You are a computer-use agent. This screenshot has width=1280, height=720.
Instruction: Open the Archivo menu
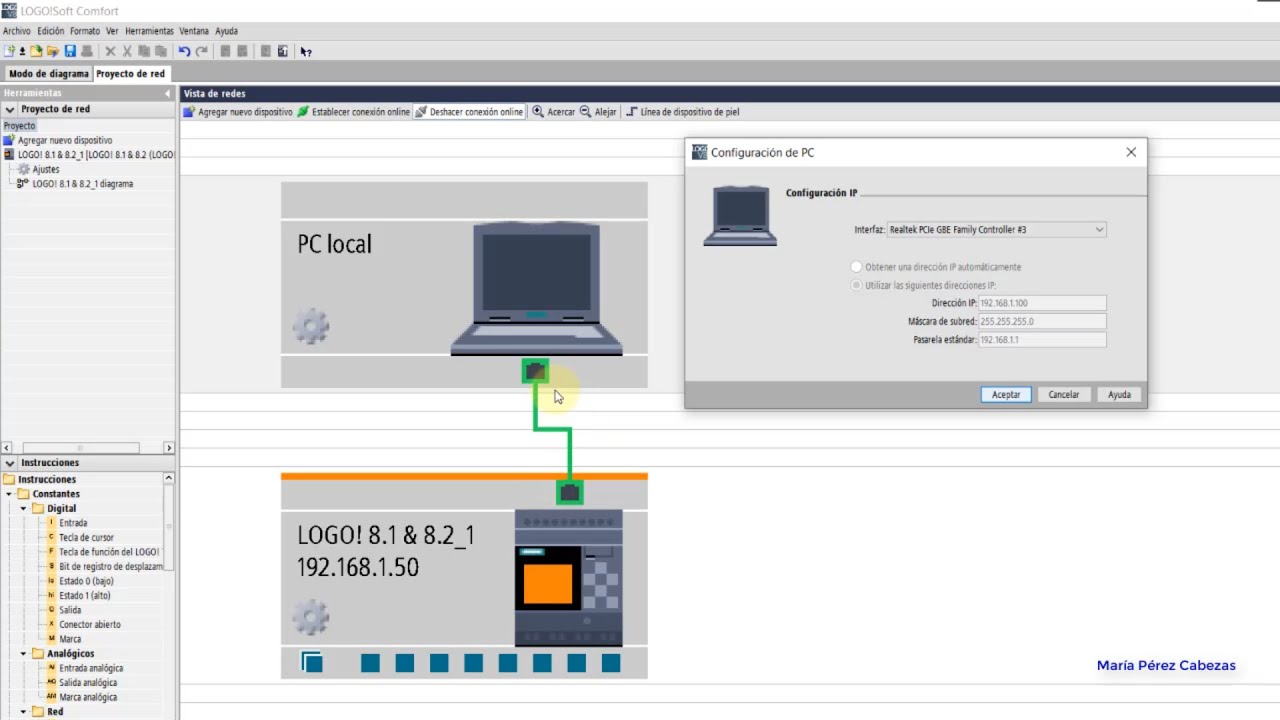pos(16,31)
